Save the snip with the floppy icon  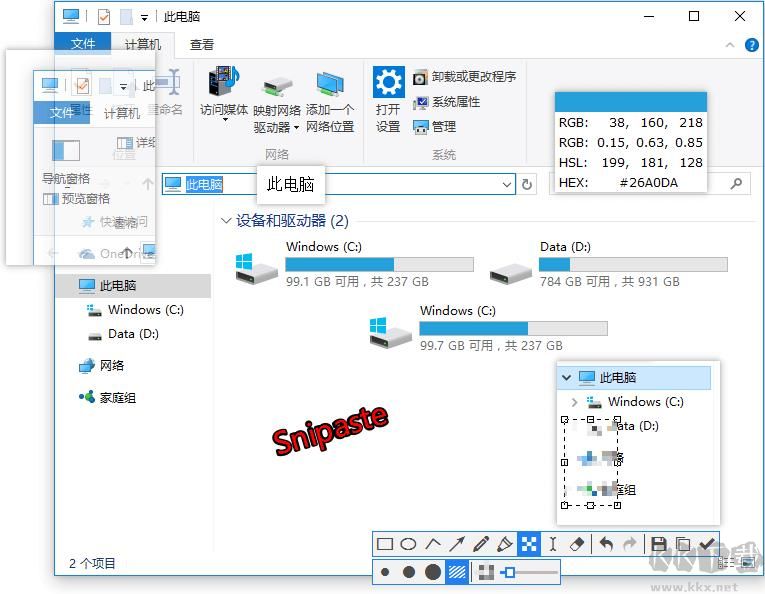pos(659,544)
